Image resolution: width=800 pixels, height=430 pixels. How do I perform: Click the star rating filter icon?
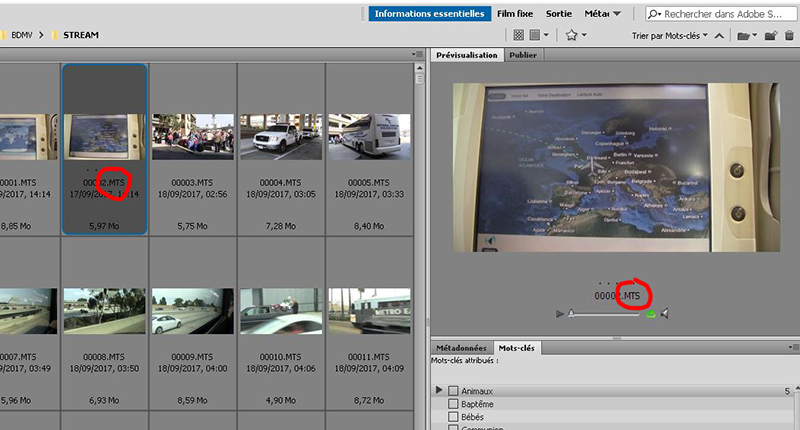pyautogui.click(x=571, y=35)
